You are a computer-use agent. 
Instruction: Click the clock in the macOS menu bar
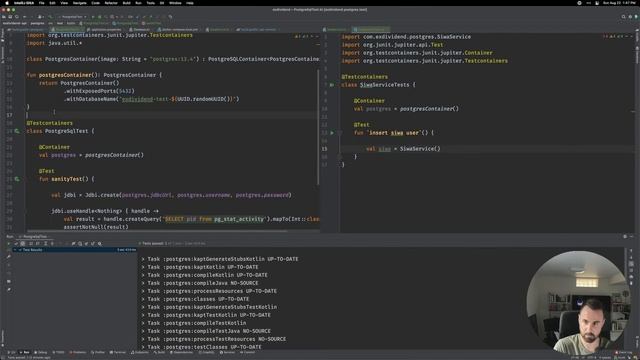pyautogui.click(x=619, y=3)
